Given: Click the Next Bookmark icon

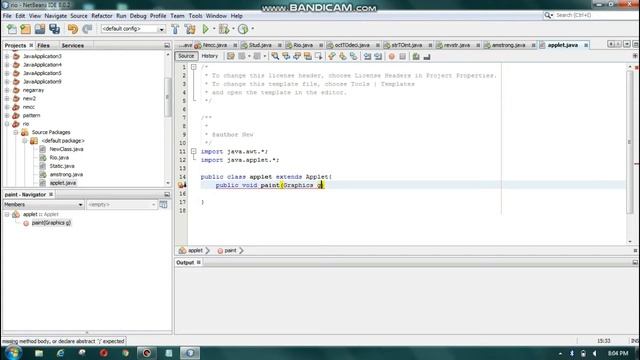Looking at the screenshot, I should (x=343, y=56).
